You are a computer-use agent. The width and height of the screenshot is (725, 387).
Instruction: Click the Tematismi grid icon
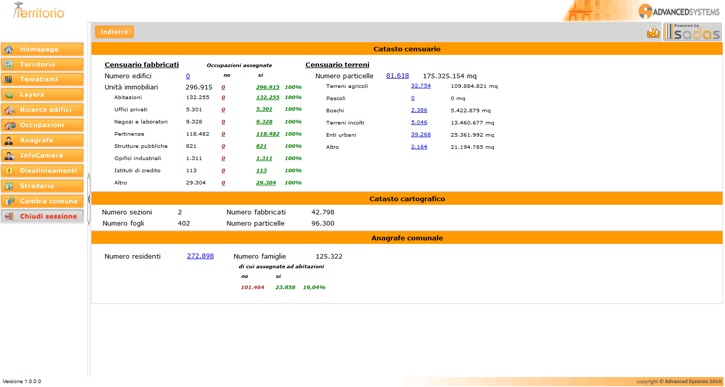coord(8,80)
